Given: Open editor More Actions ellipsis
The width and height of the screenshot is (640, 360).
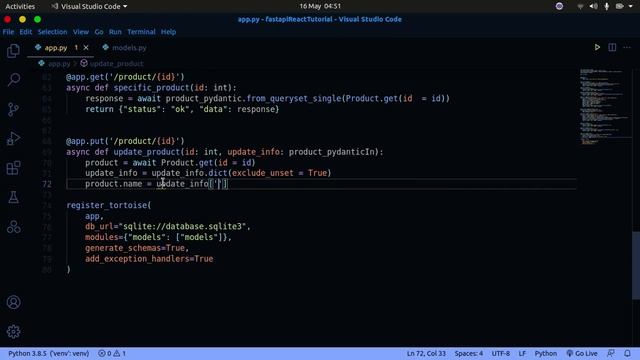Looking at the screenshot, I should pos(627,47).
